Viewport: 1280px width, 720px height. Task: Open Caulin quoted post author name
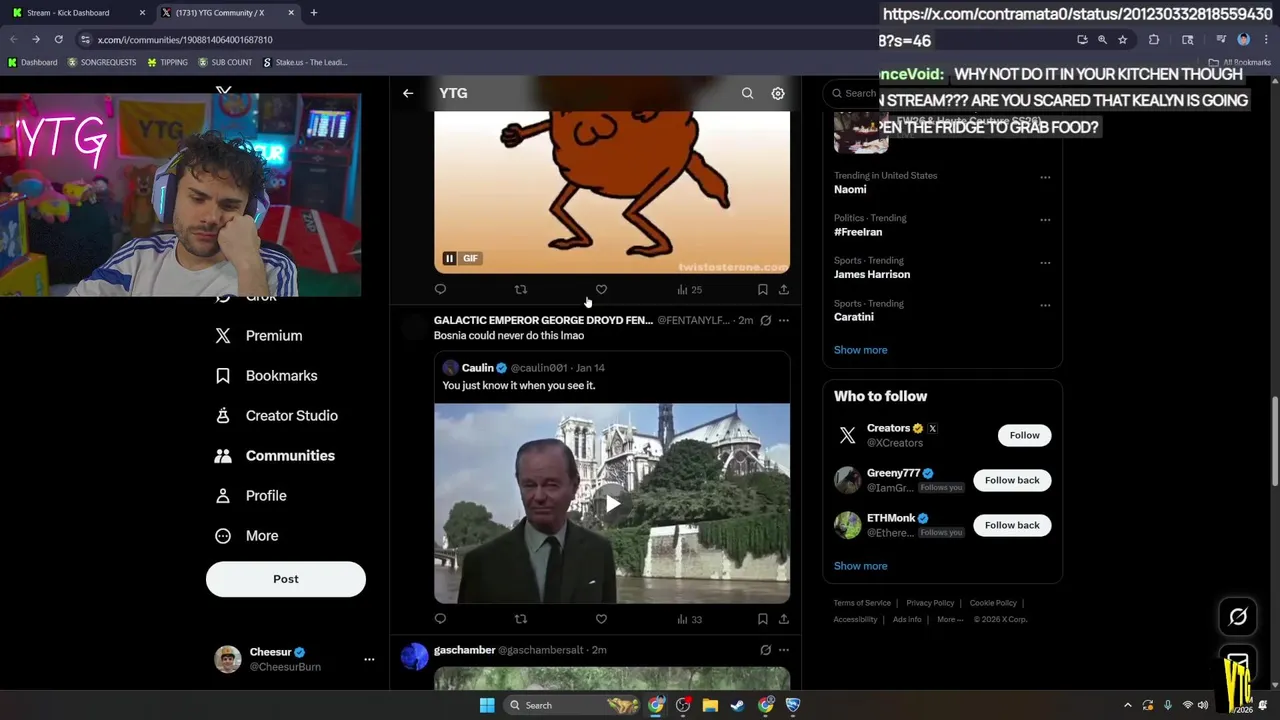coord(478,368)
